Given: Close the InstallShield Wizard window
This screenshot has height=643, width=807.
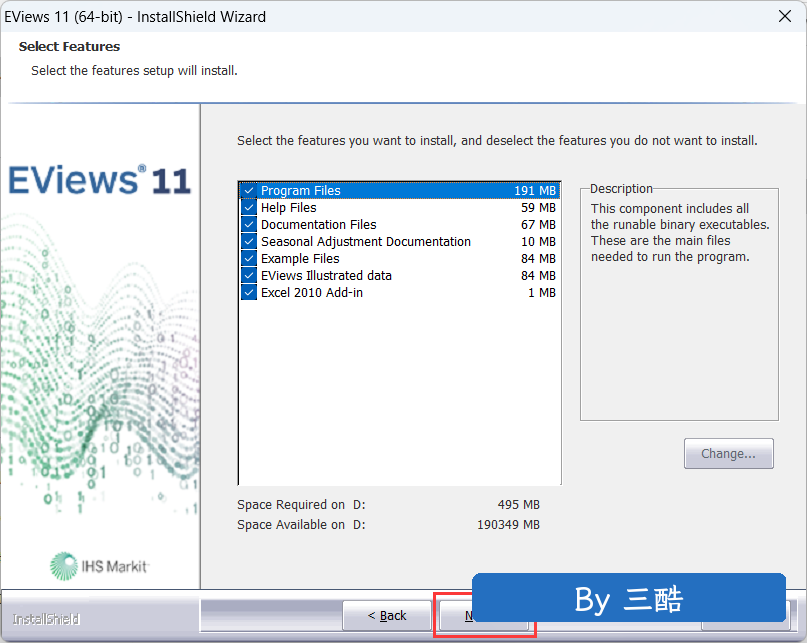Looking at the screenshot, I should [785, 16].
